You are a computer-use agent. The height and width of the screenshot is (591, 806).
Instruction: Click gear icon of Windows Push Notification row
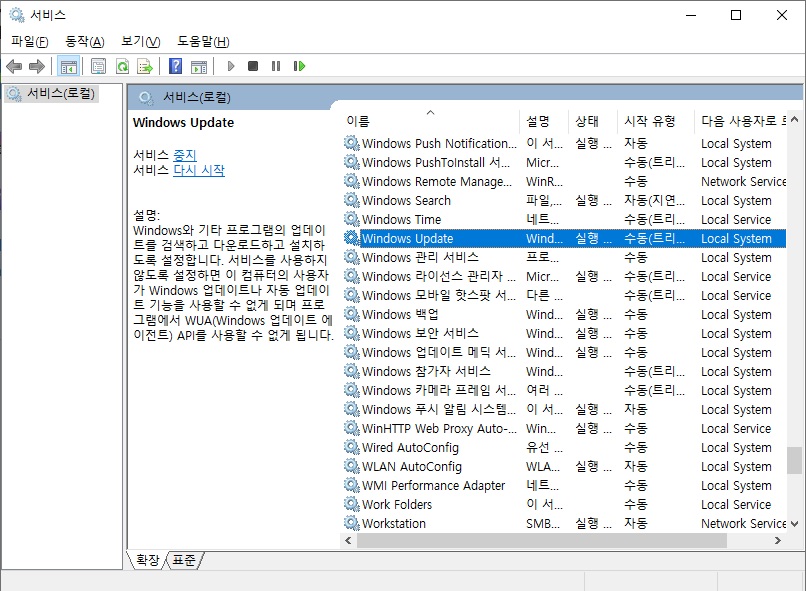pos(352,143)
